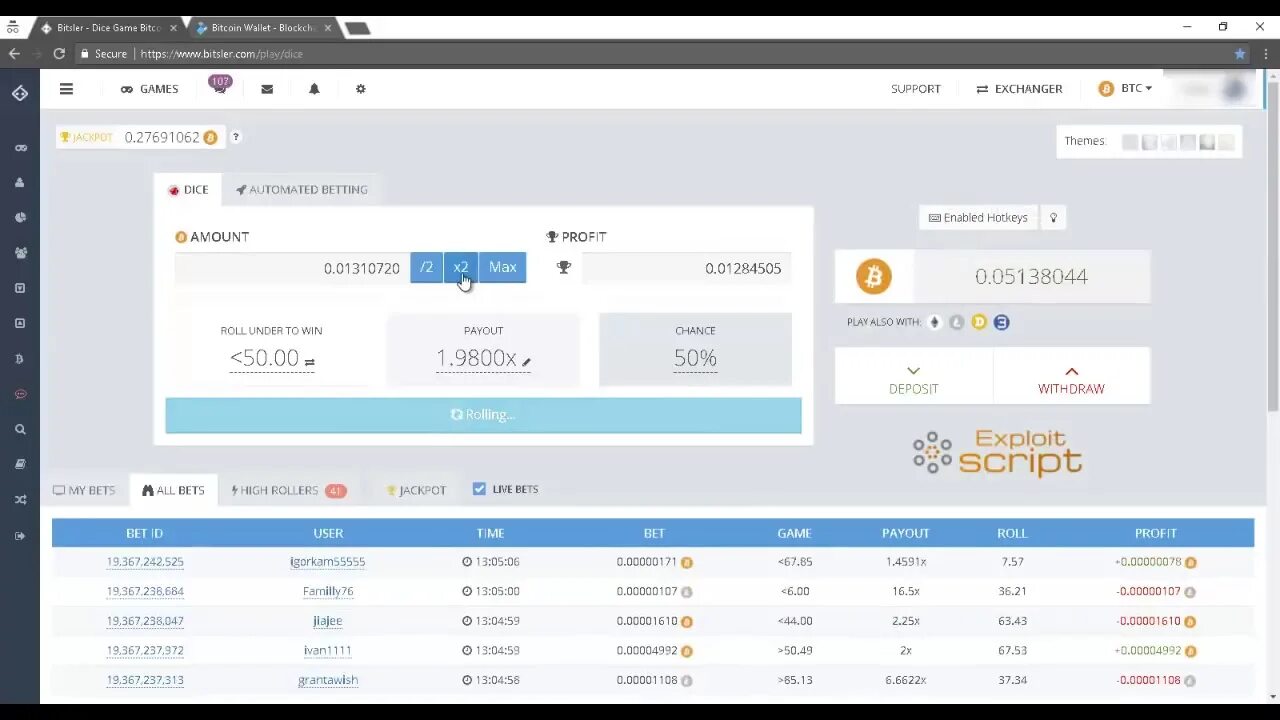Click the pie chart statistics icon in sidebar
Image resolution: width=1280 pixels, height=720 pixels.
click(x=20, y=218)
